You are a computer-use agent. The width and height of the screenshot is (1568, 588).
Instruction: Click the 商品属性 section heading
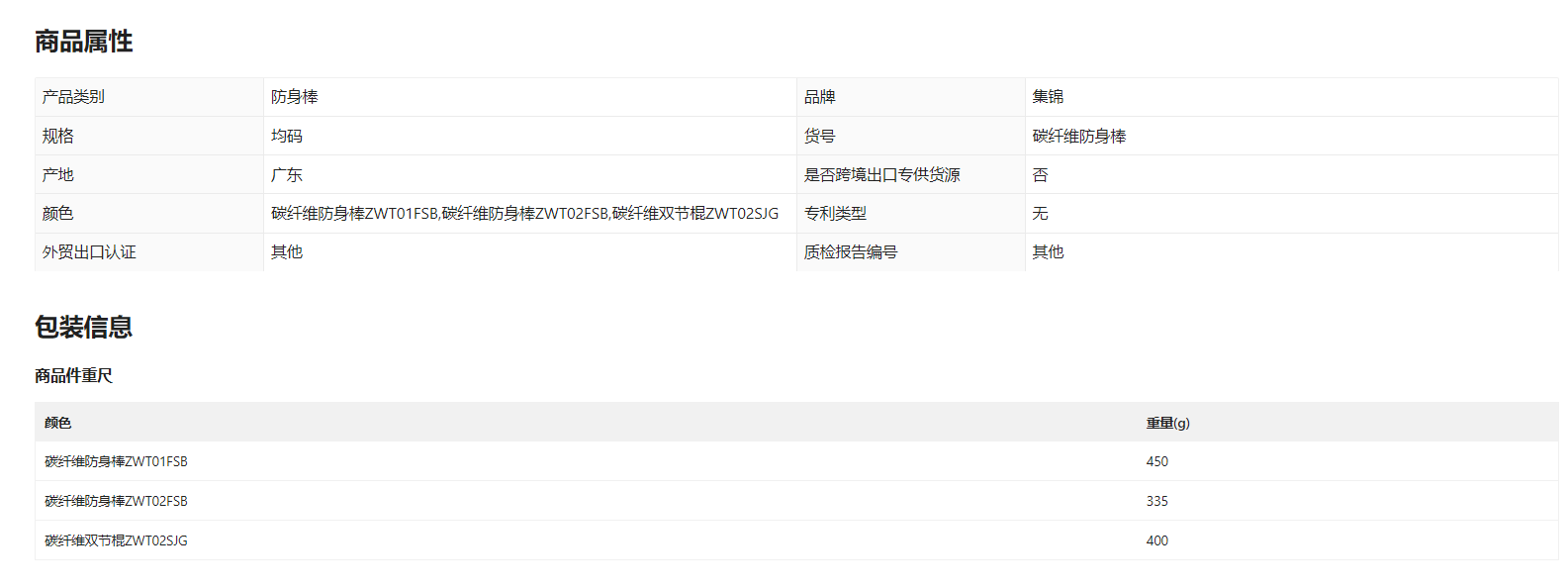tap(83, 42)
